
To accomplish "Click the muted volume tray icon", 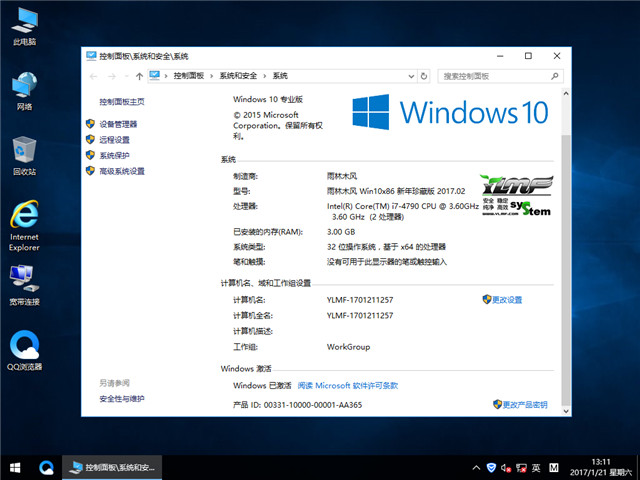I will coord(506,468).
